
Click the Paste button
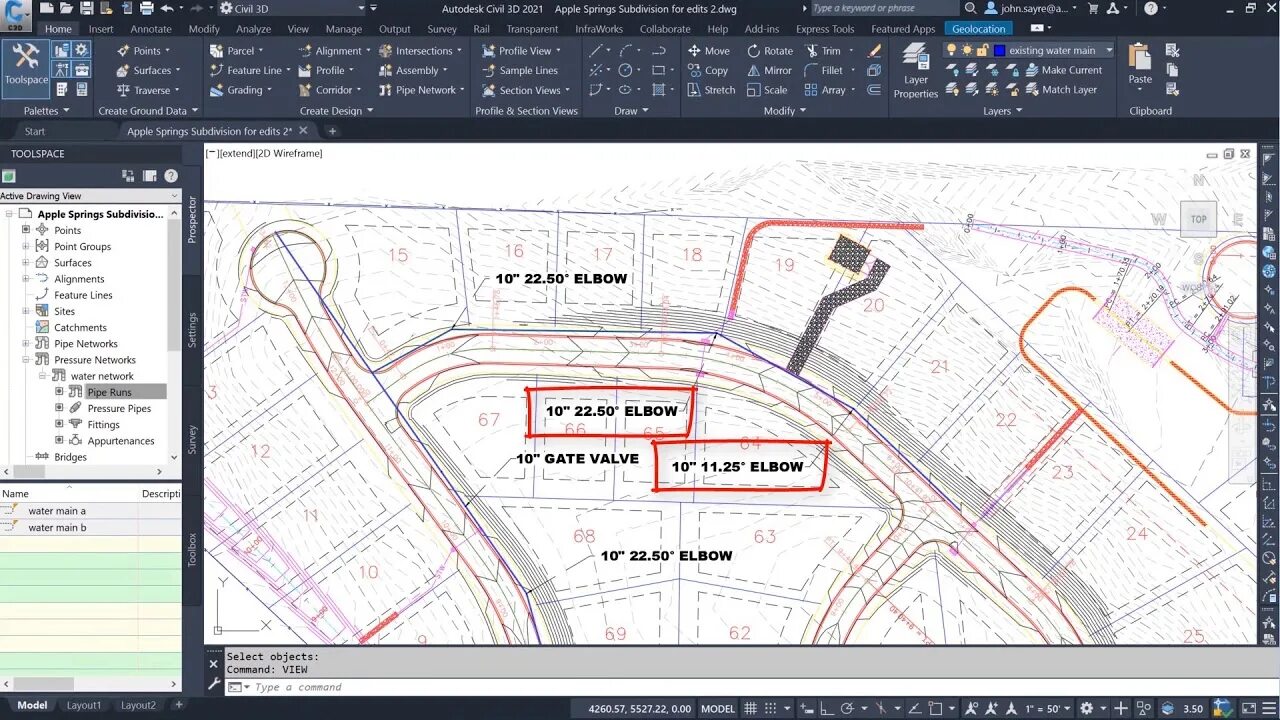(1140, 65)
